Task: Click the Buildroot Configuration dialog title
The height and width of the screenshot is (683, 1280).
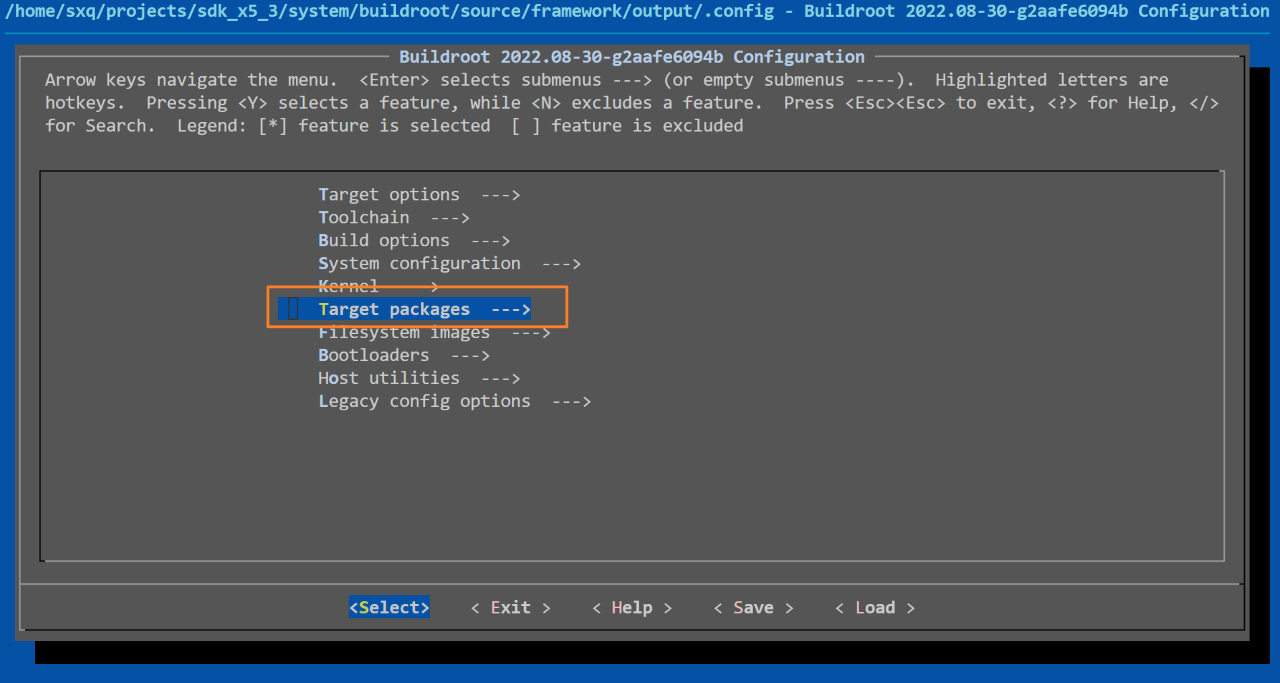Action: [632, 57]
